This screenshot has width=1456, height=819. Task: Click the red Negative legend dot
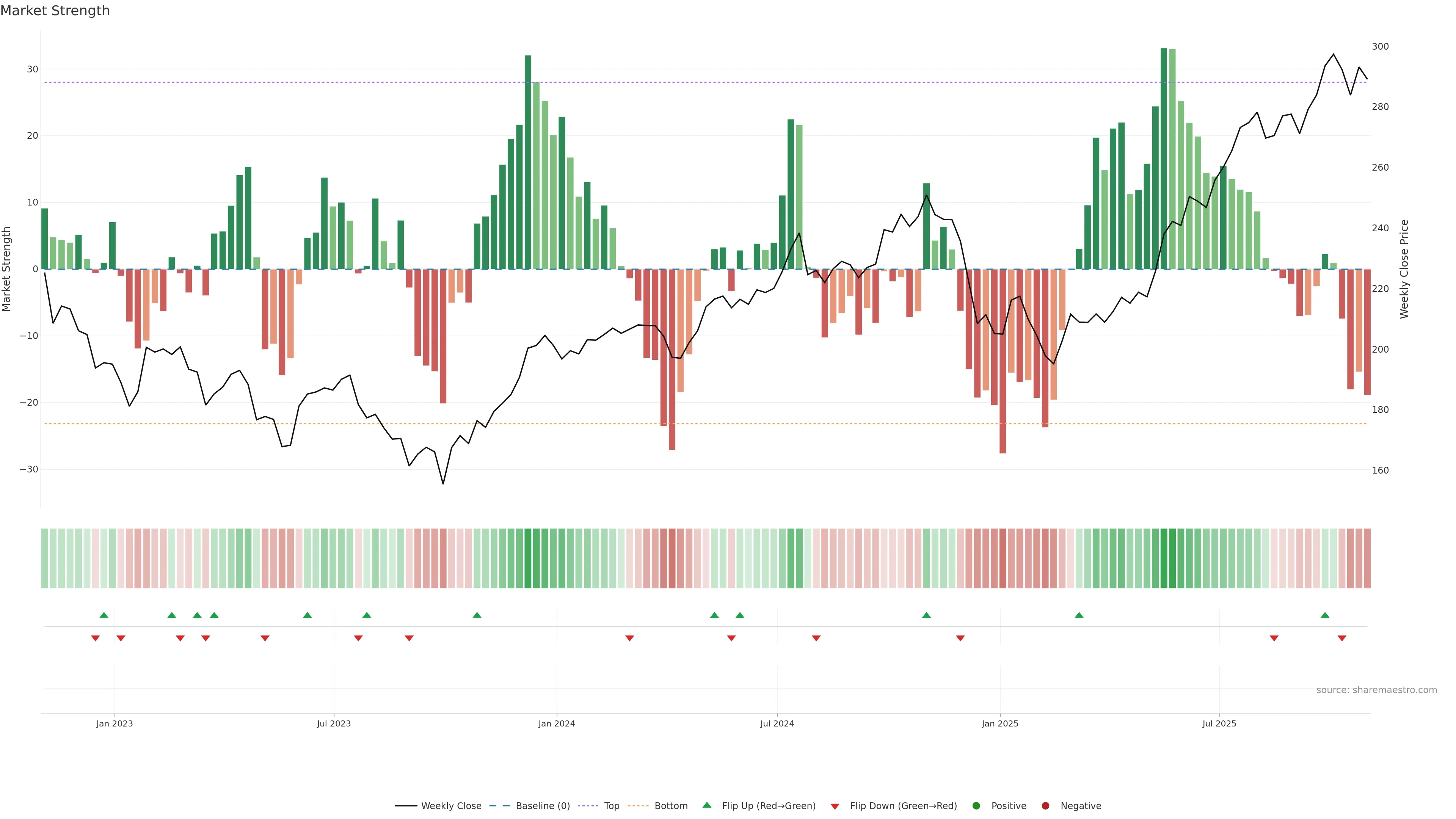pos(1045,806)
